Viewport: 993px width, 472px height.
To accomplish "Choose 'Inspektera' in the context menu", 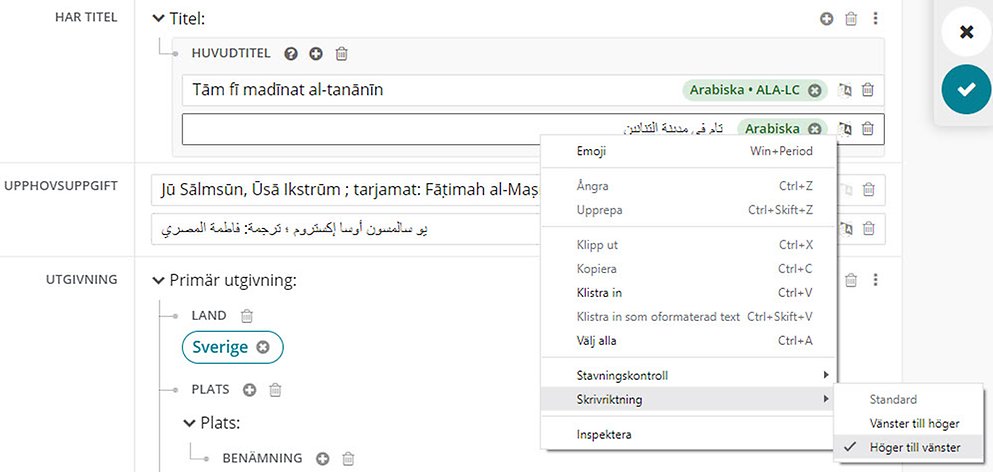I will click(x=688, y=435).
